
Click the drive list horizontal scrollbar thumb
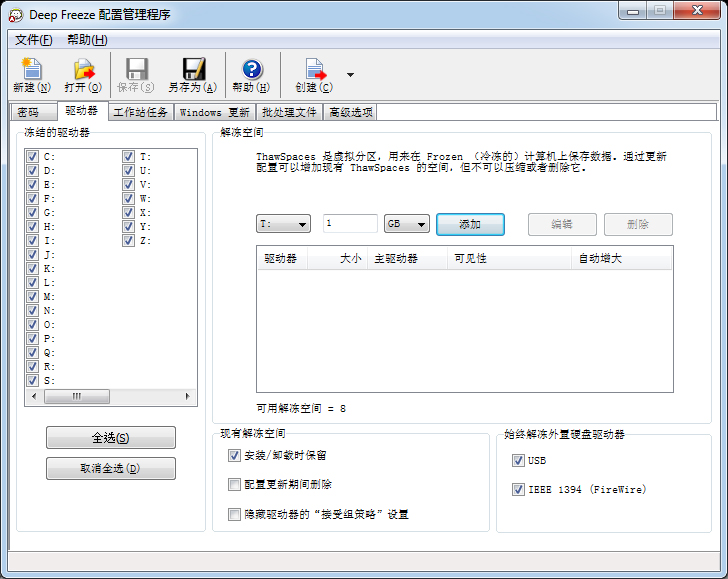pos(77,397)
